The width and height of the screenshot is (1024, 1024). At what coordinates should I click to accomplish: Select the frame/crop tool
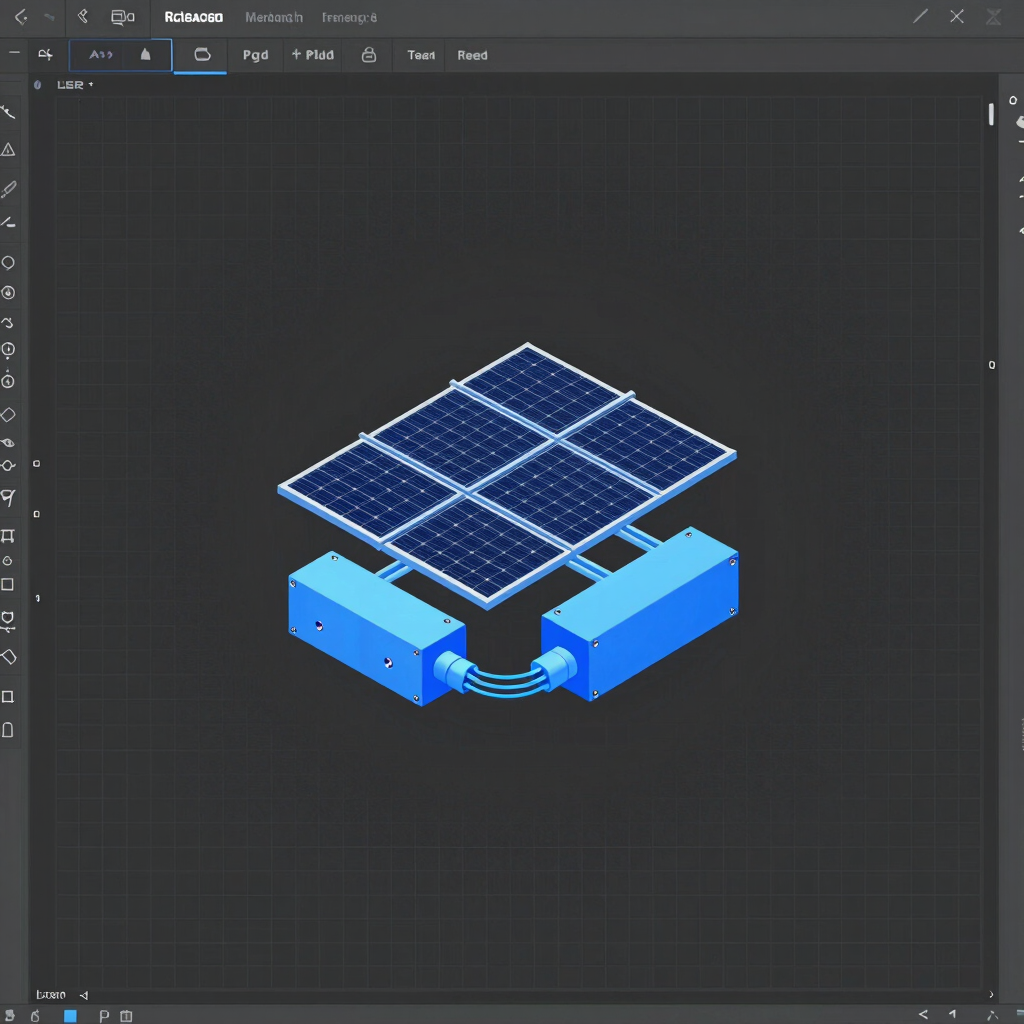(8, 536)
